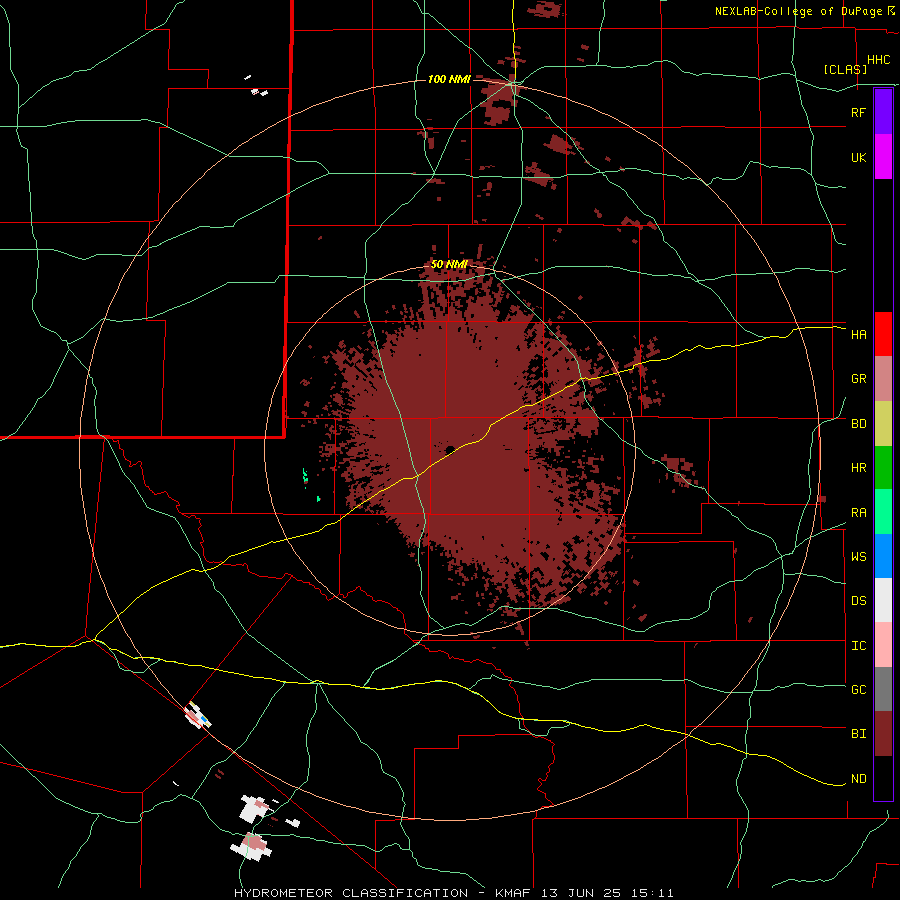Click the '13 JUN 25 15:11' timestamp
Image resolution: width=900 pixels, height=900 pixels.
click(x=608, y=893)
